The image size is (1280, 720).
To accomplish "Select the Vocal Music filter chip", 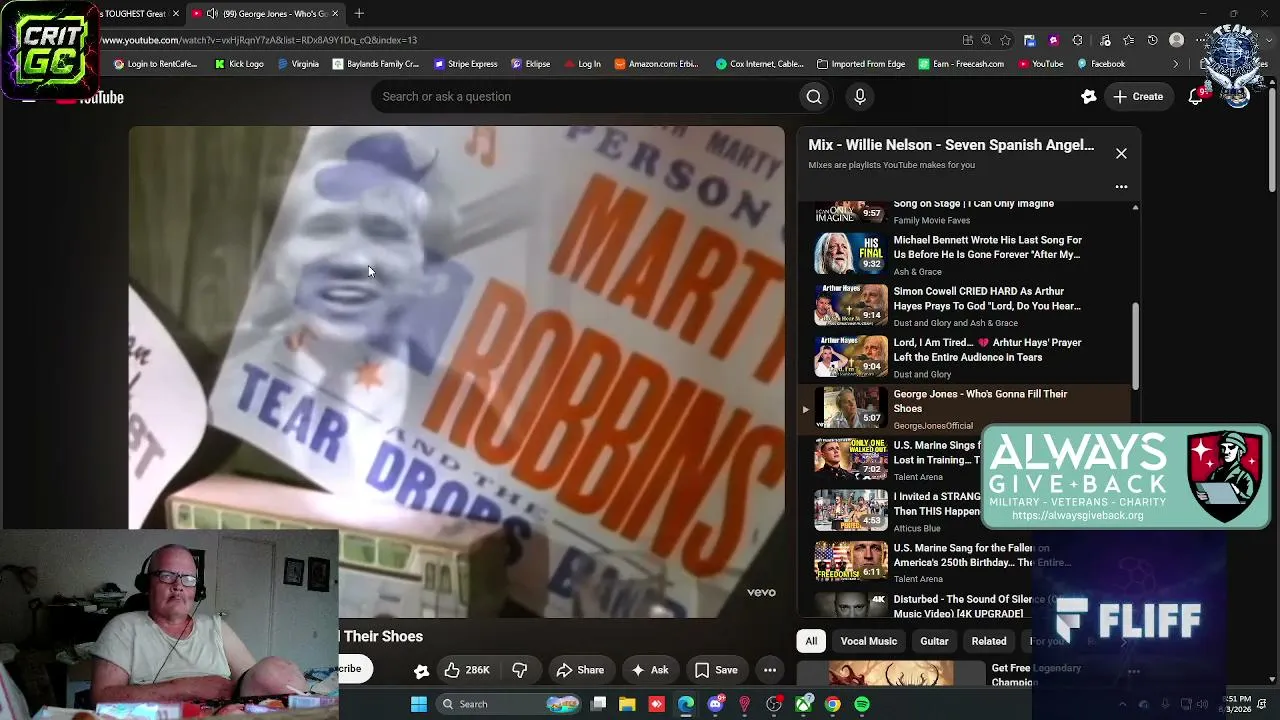I will tap(868, 641).
